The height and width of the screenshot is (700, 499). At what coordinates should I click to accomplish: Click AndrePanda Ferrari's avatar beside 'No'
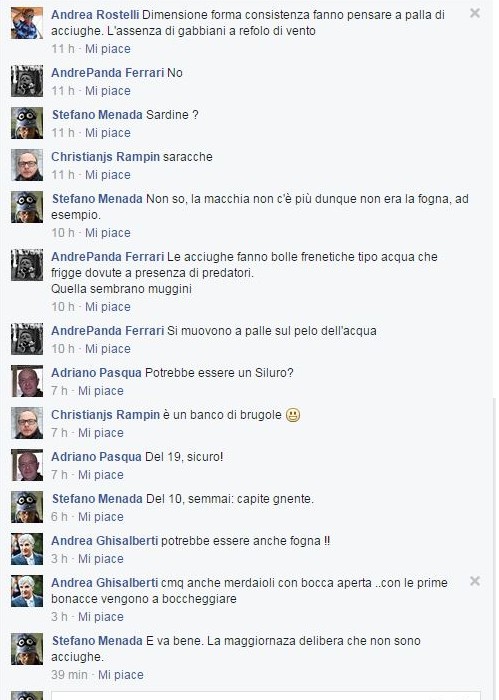(27, 81)
